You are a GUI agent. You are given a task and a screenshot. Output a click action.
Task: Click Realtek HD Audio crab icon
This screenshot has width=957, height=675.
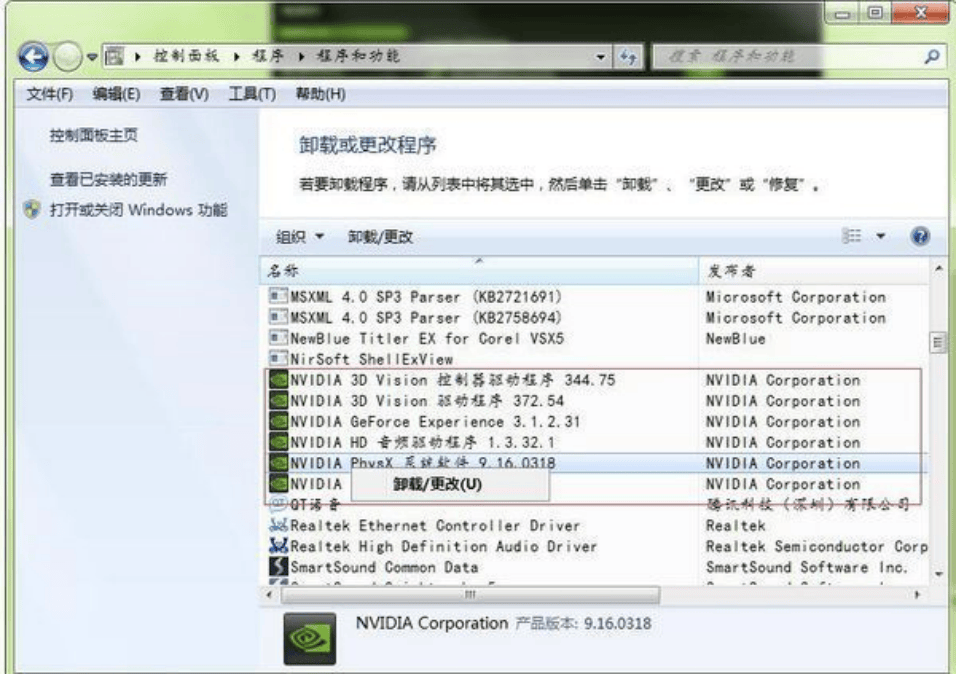tap(278, 546)
